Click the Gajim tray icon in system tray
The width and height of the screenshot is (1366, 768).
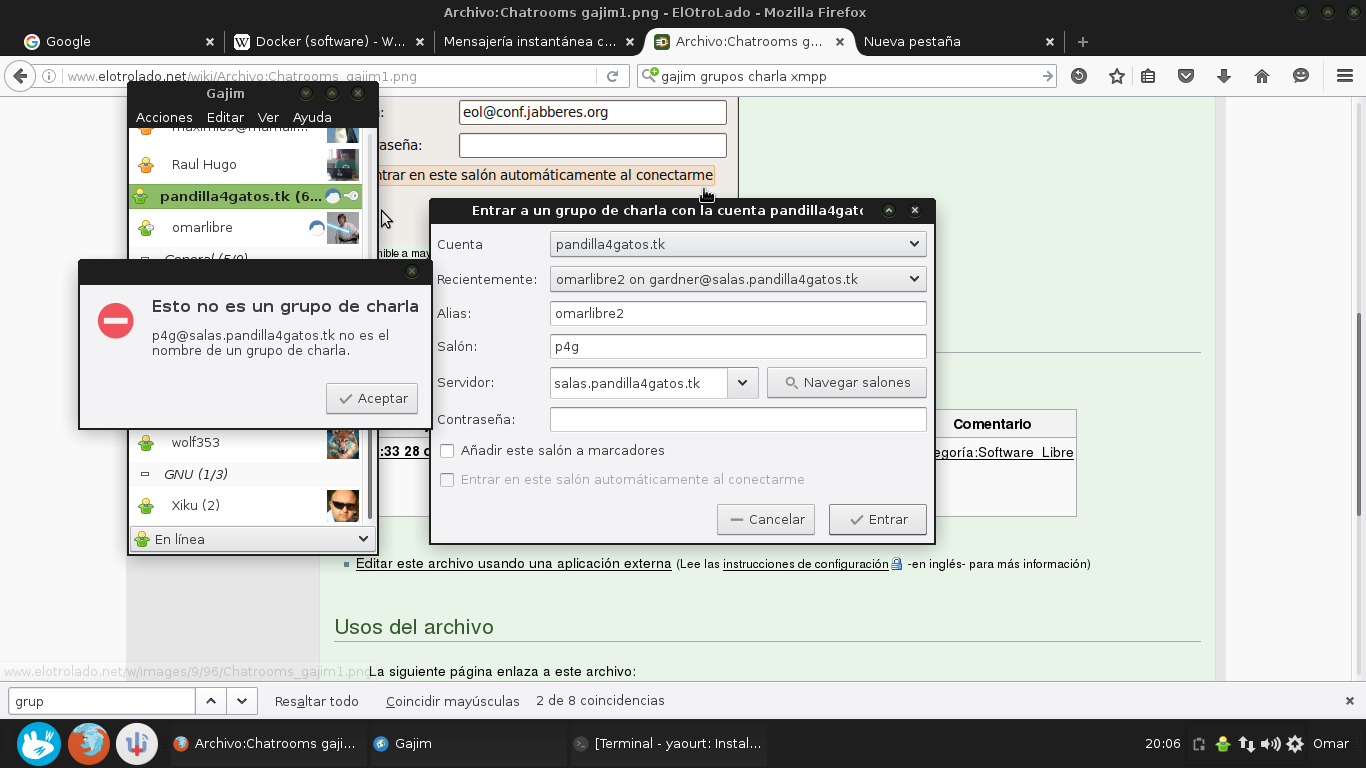[1223, 744]
